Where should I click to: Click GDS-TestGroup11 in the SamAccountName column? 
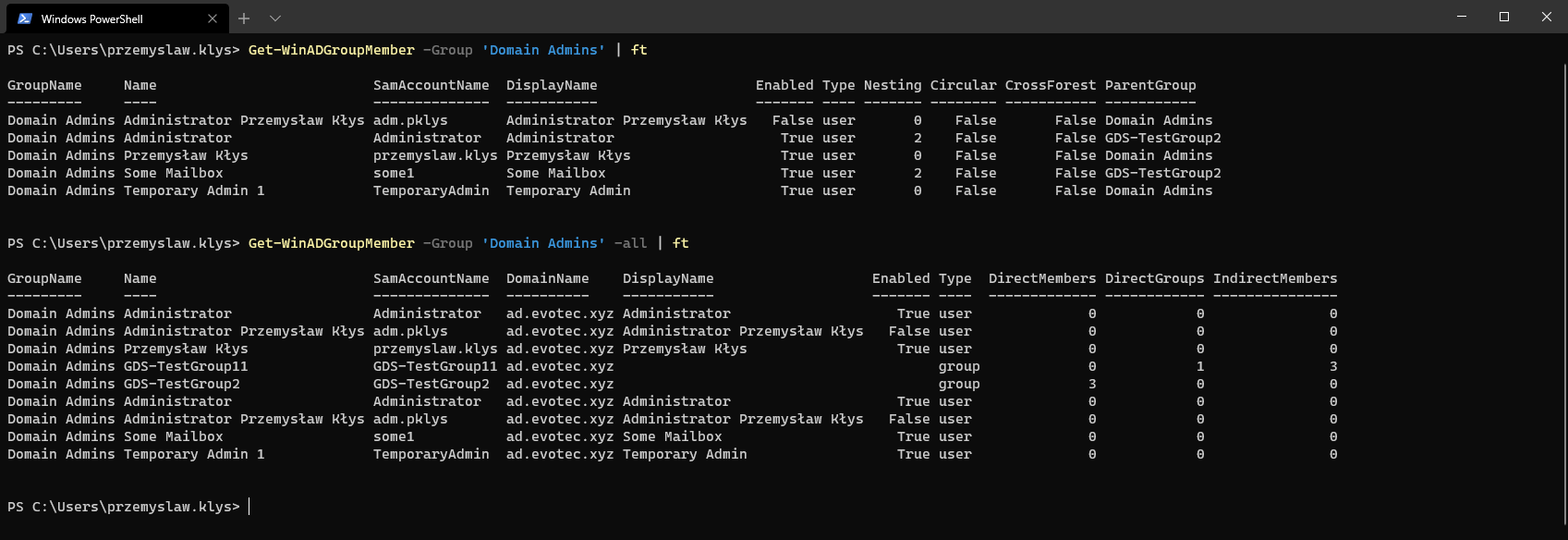coord(435,366)
